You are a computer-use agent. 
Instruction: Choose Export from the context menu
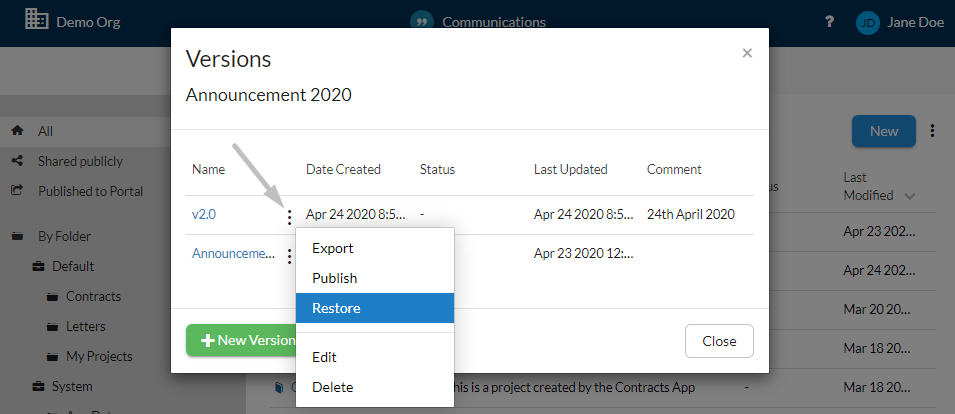coord(375,248)
